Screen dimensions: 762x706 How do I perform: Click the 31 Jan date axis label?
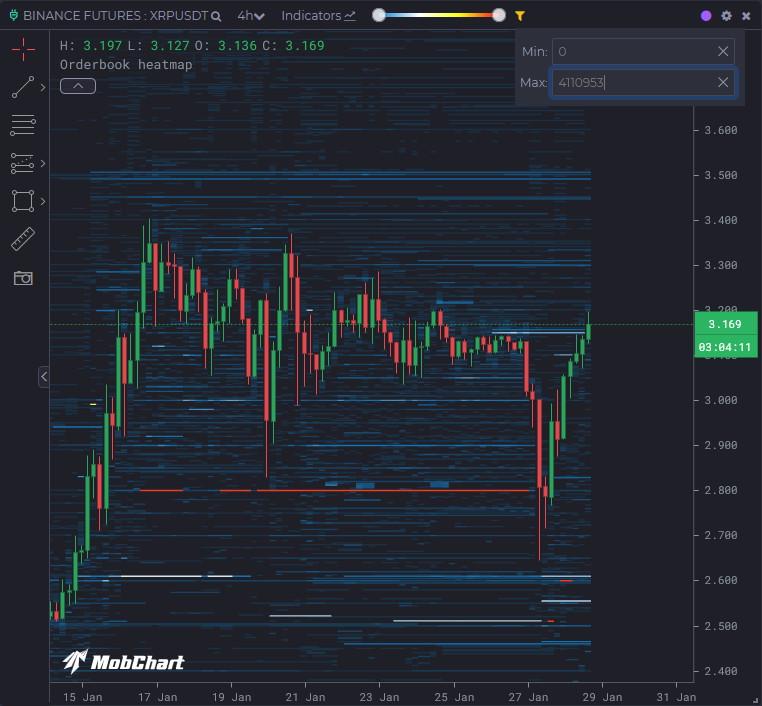pyautogui.click(x=676, y=697)
